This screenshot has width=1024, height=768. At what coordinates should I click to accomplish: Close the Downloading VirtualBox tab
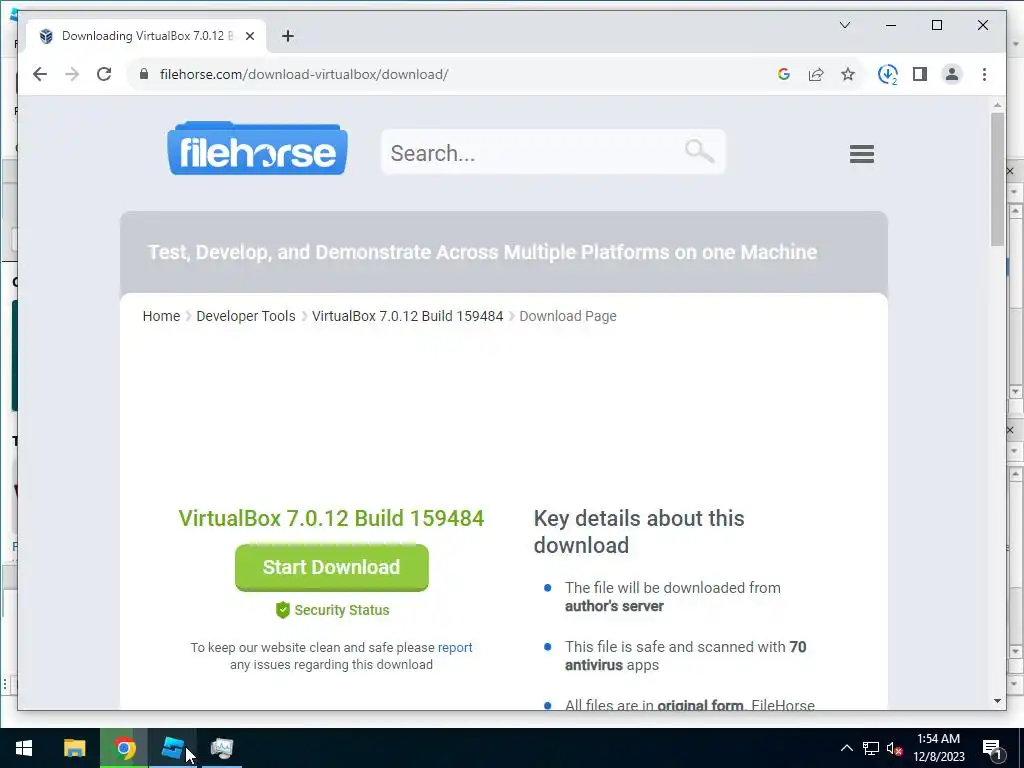click(249, 36)
